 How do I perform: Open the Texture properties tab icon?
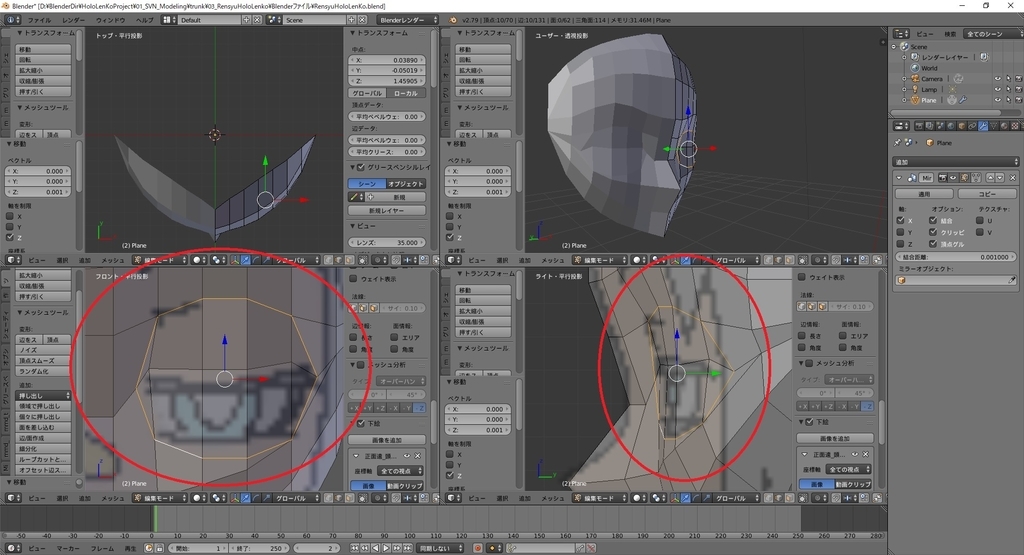tap(1014, 125)
